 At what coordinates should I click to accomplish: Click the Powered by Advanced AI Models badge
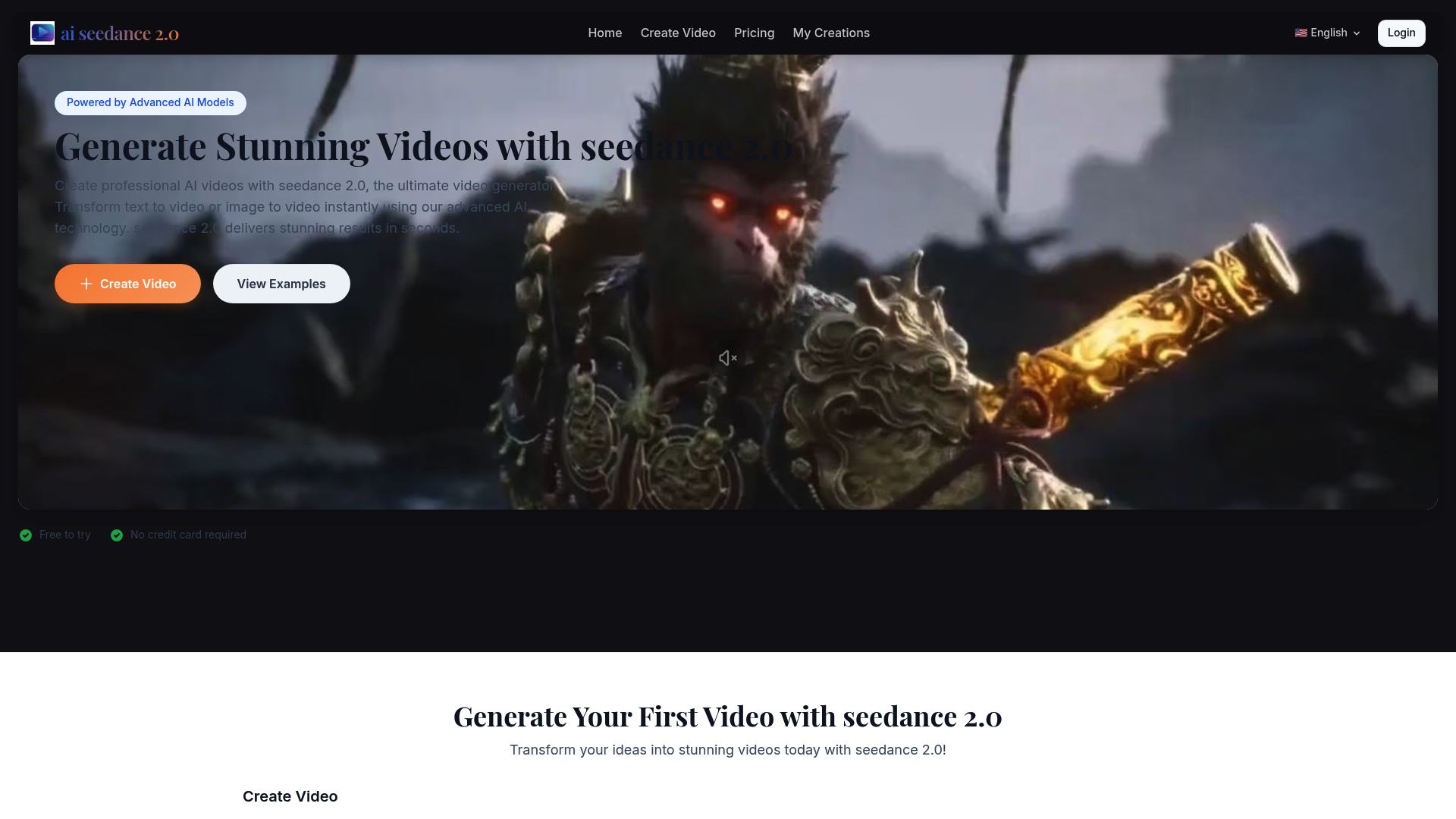pos(149,102)
